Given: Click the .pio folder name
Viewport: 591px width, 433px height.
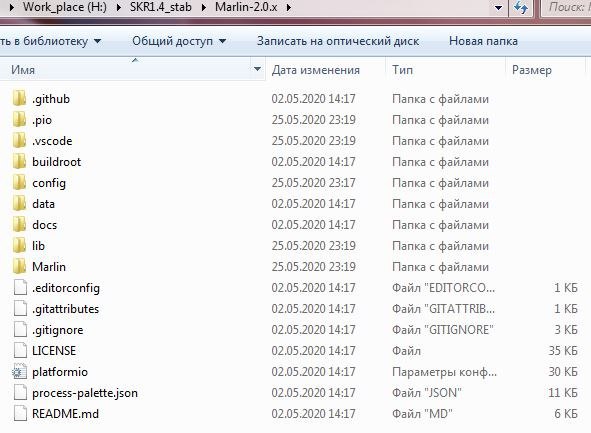Looking at the screenshot, I should [42, 120].
